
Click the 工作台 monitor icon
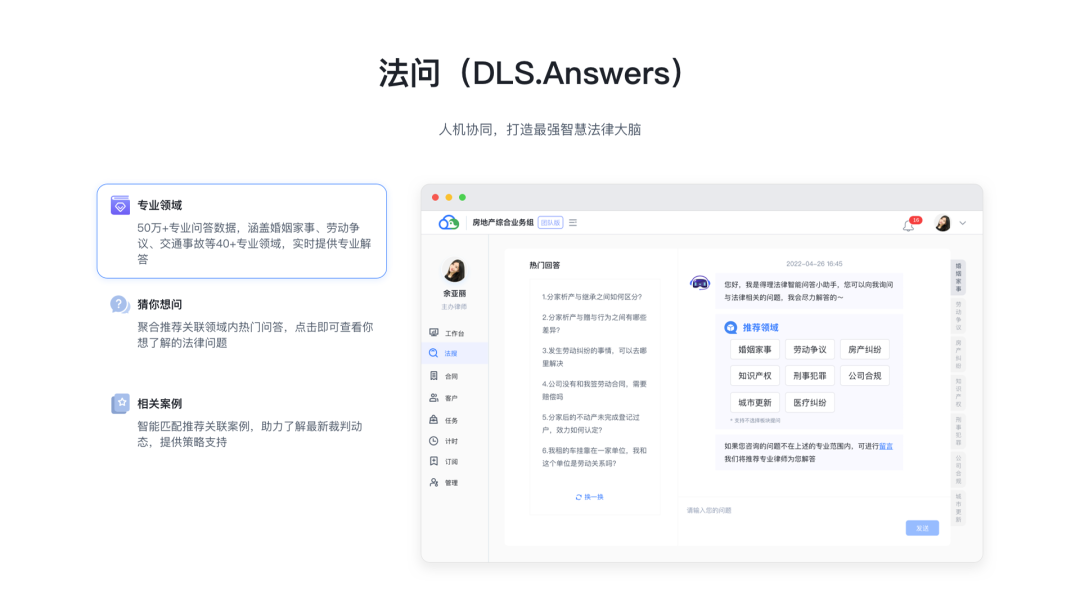click(x=434, y=333)
